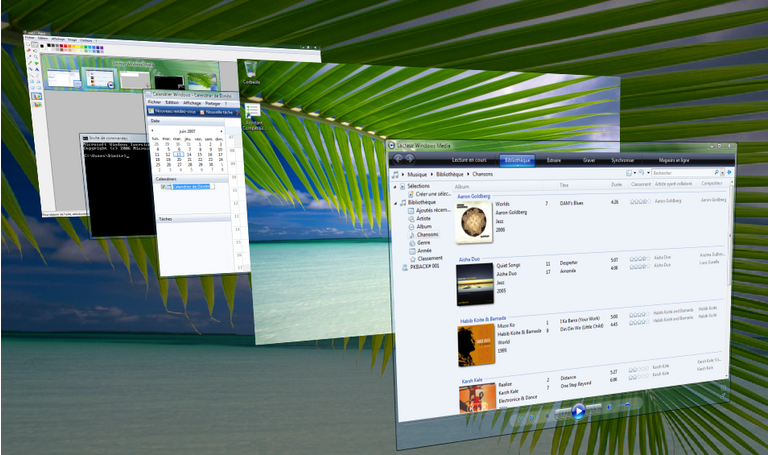This screenshot has height=455, width=768.
Task: Collapse the Sélections tree node
Action: click(395, 187)
